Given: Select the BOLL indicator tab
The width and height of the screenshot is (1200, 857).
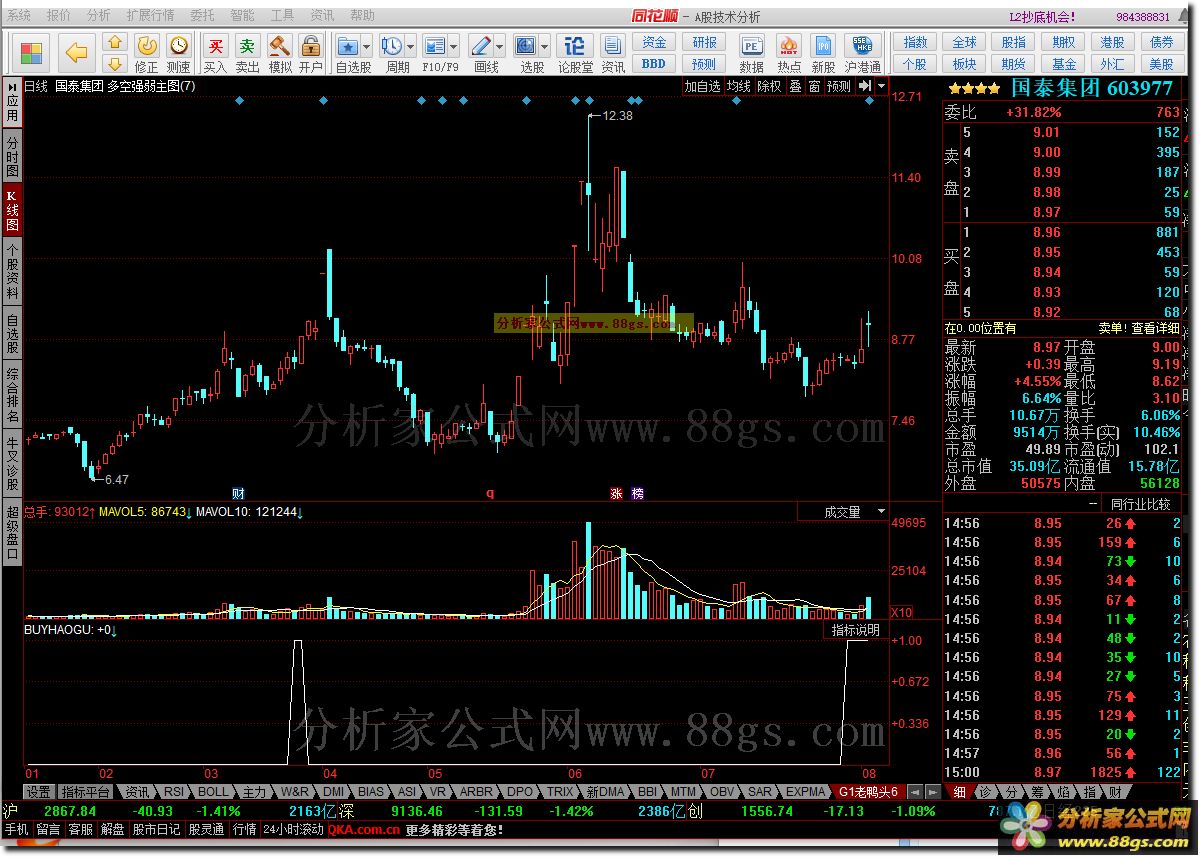Looking at the screenshot, I should point(212,791).
